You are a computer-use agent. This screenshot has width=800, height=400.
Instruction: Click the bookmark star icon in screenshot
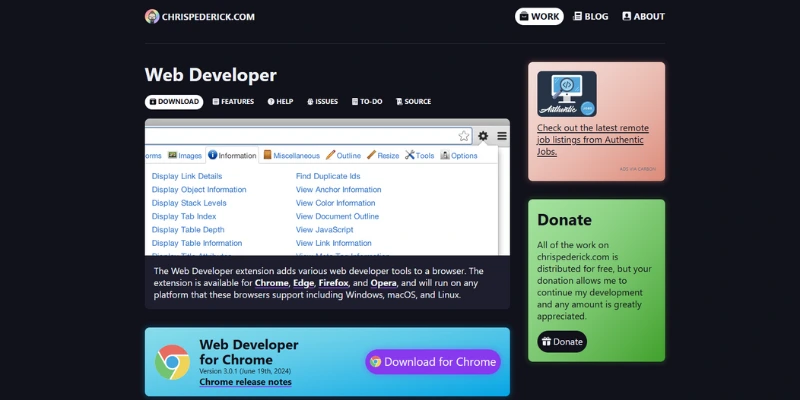464,136
